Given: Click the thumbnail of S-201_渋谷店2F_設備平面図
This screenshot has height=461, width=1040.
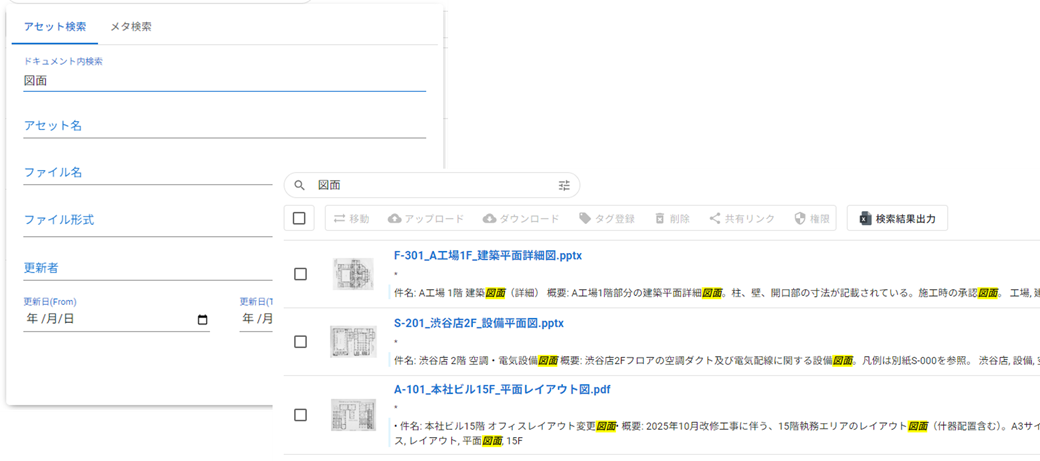Looking at the screenshot, I should (353, 342).
